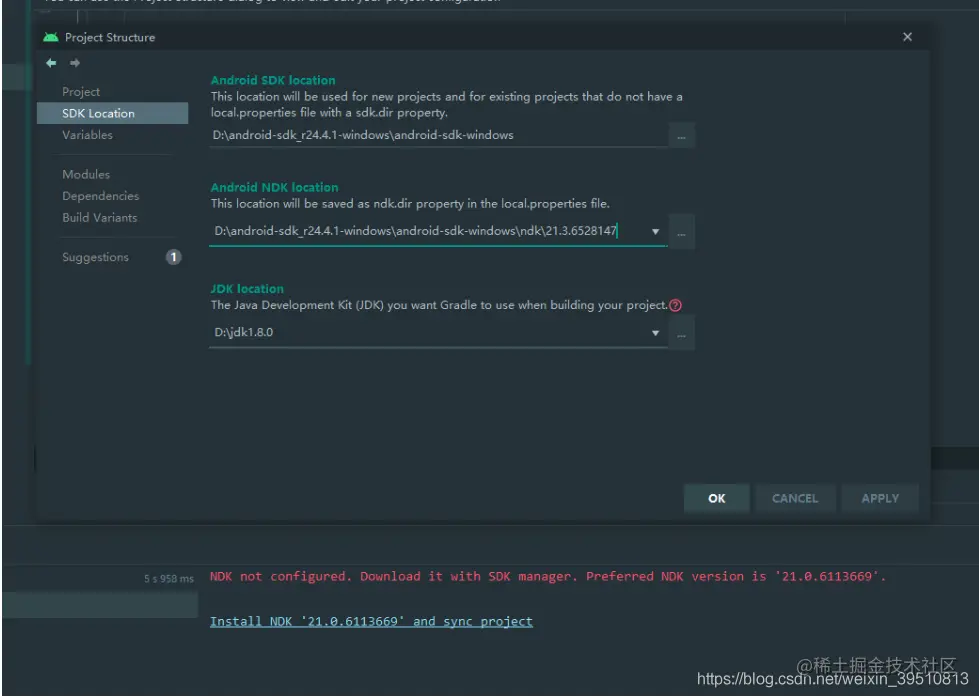Click the Project Structure Android logo icon

click(x=51, y=37)
